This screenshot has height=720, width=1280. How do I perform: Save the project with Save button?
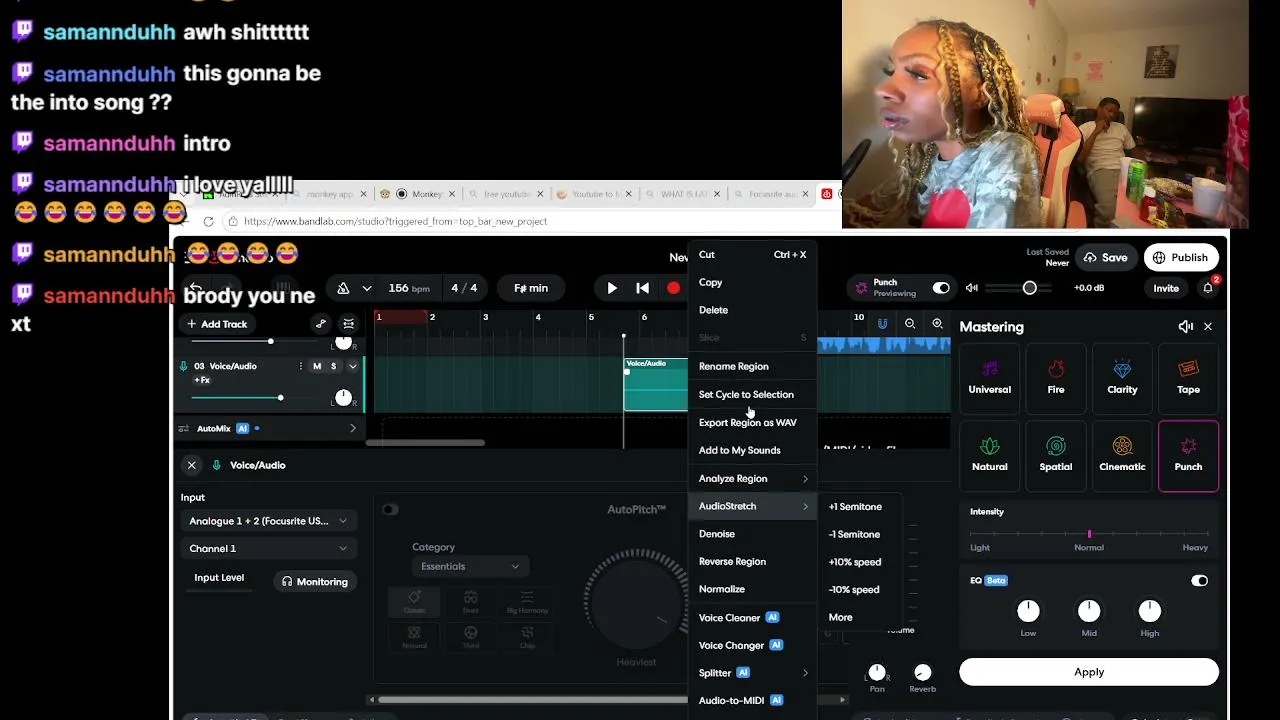pos(1105,257)
